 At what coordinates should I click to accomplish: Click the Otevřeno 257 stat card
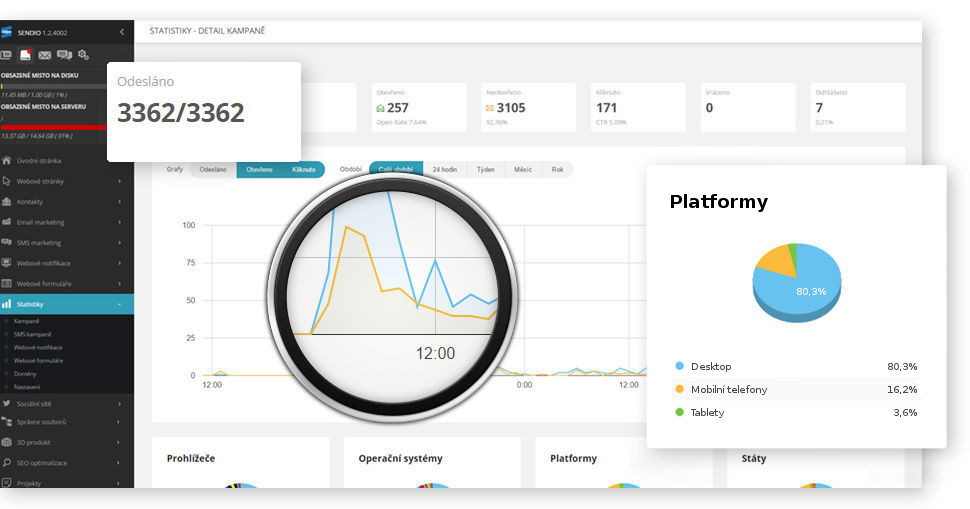[x=419, y=107]
